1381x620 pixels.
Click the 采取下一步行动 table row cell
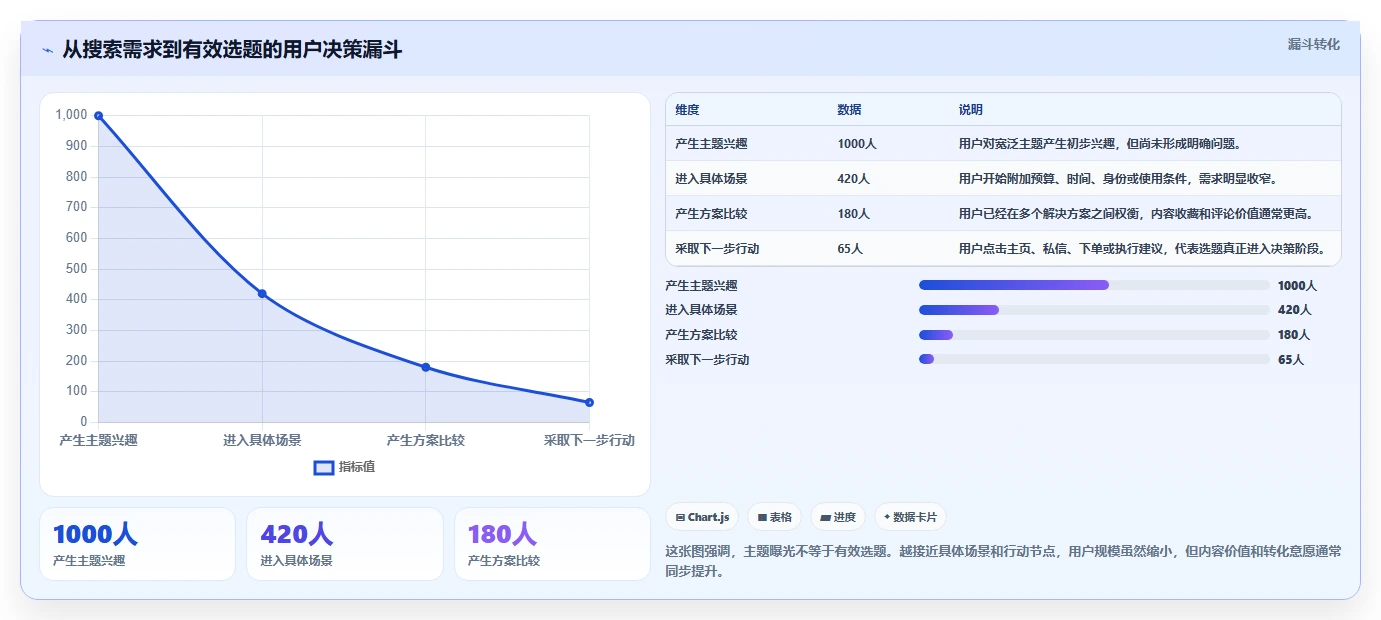tap(717, 249)
